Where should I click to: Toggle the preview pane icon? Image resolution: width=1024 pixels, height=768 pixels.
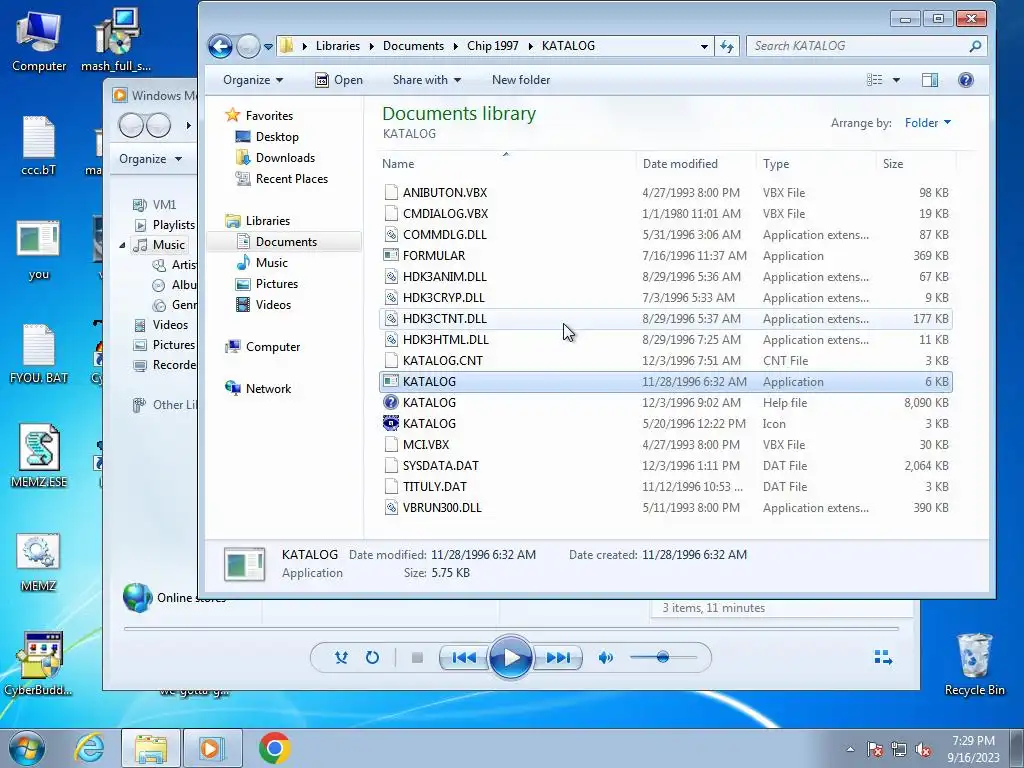click(930, 80)
